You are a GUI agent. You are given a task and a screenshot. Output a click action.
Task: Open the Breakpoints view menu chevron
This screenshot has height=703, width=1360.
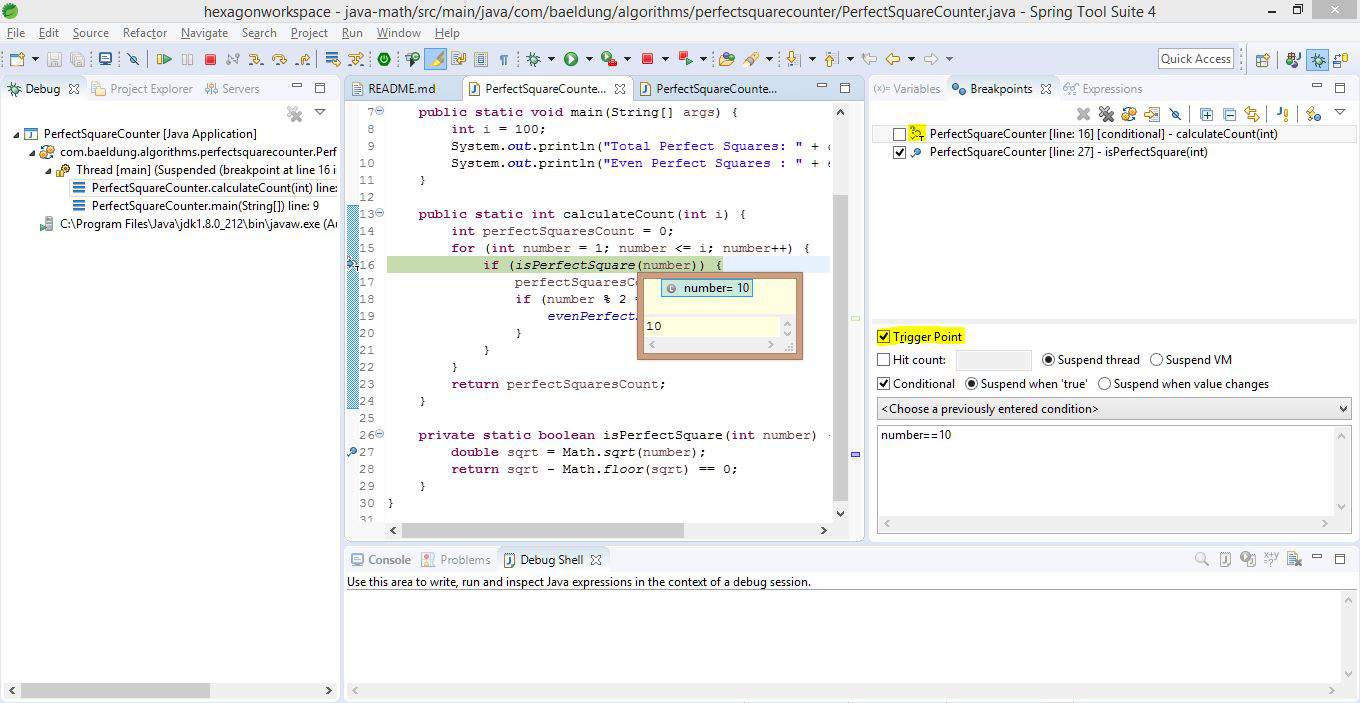pyautogui.click(x=1342, y=113)
